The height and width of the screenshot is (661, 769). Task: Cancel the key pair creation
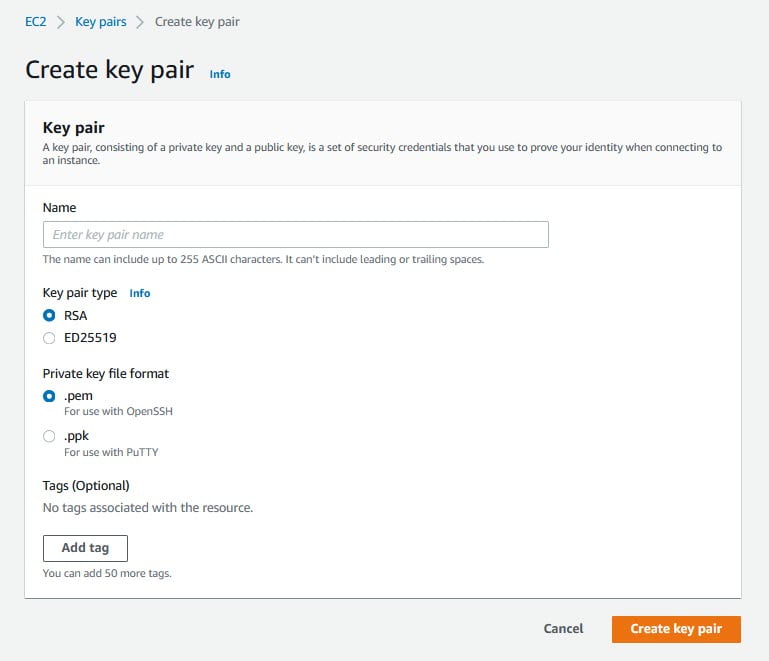(564, 629)
